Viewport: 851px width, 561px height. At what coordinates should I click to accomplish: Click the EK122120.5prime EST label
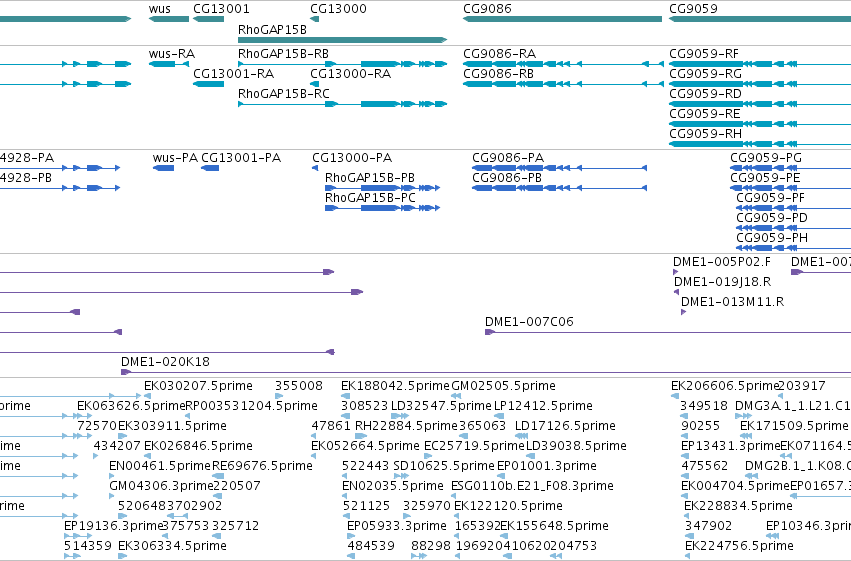[509, 507]
